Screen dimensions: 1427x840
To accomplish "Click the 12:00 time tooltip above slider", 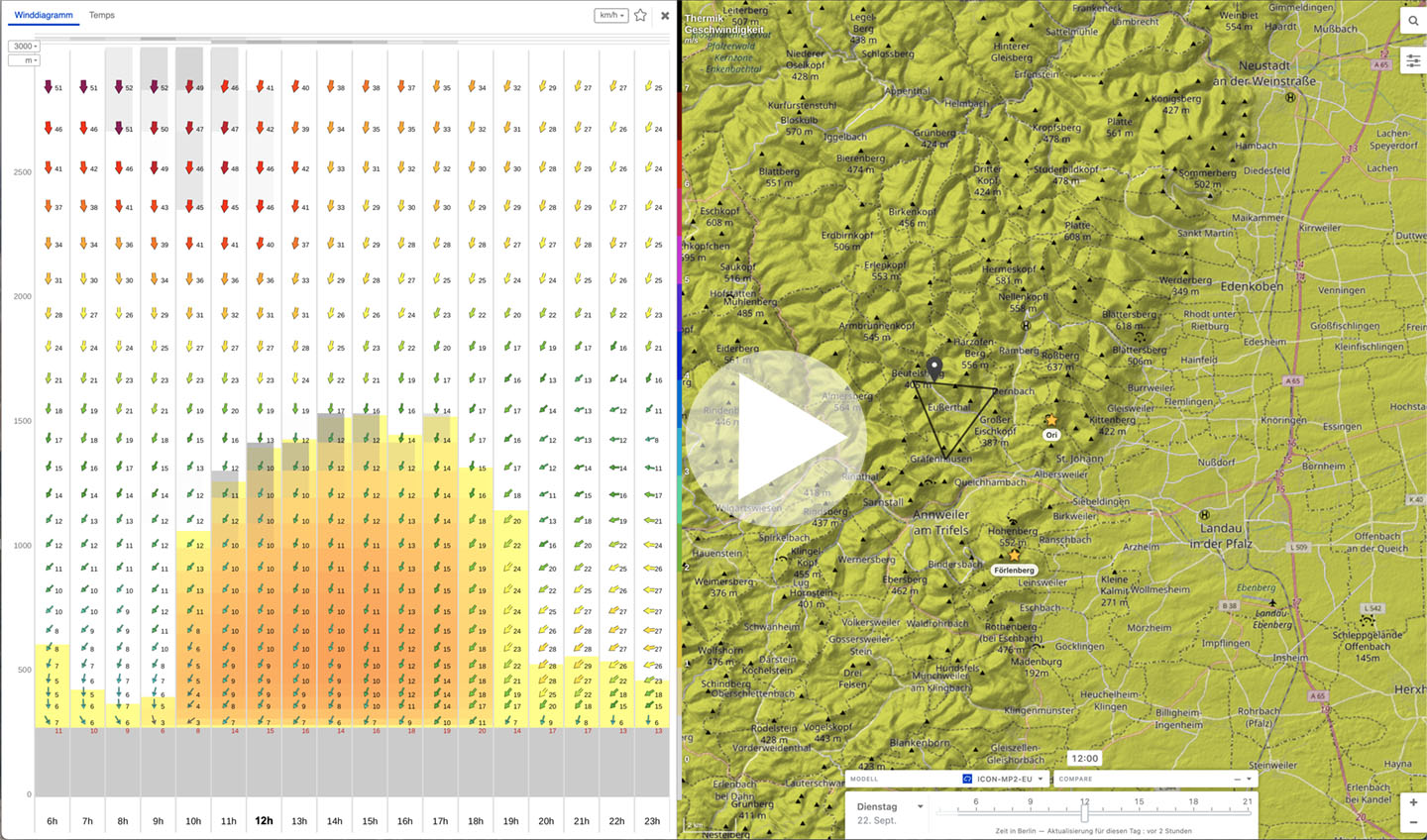I will click(1084, 759).
